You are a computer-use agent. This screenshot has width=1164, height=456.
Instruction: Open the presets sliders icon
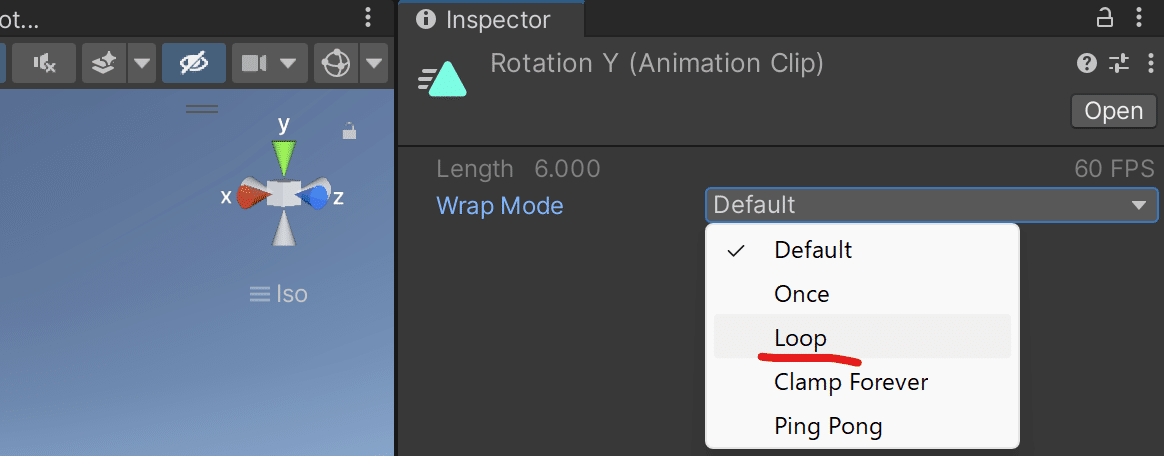click(1119, 64)
